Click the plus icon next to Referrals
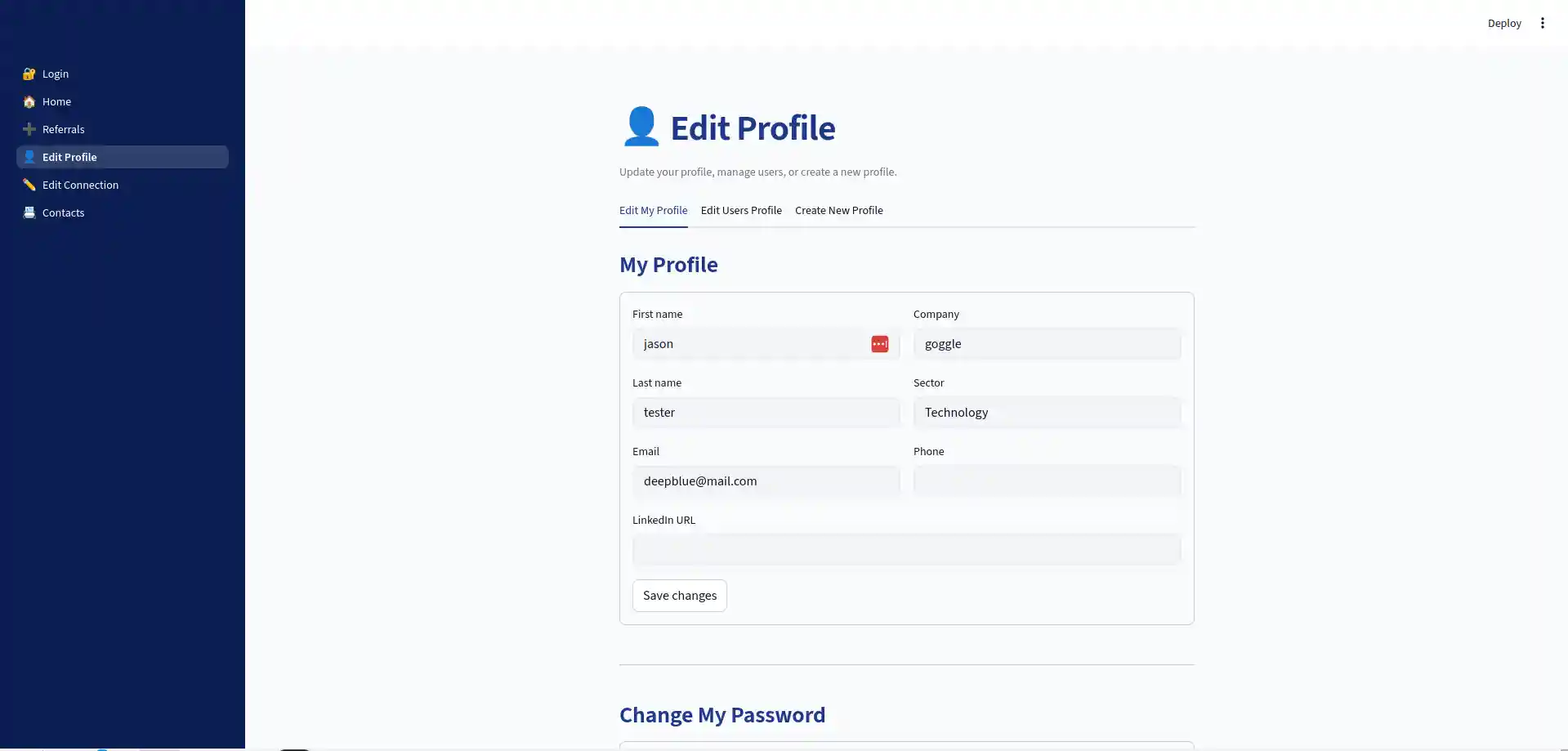 [29, 129]
